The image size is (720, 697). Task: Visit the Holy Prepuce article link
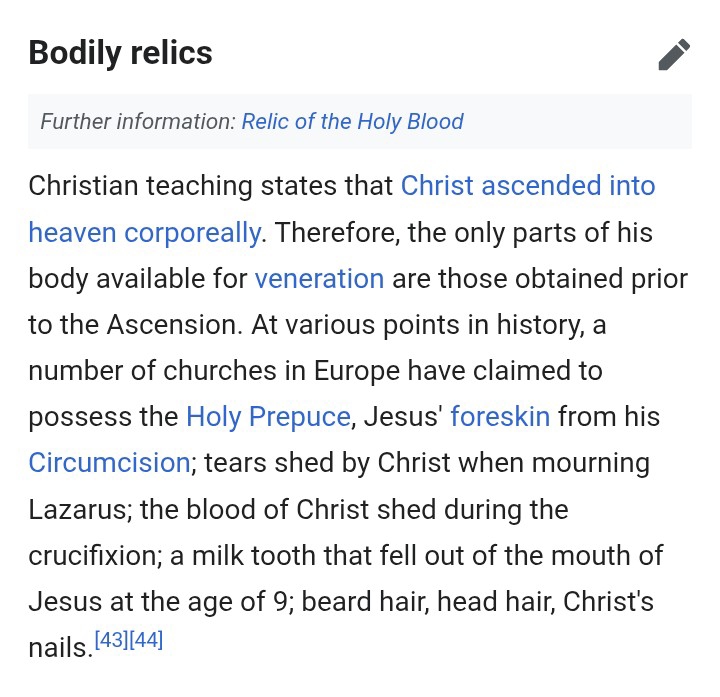tap(268, 416)
